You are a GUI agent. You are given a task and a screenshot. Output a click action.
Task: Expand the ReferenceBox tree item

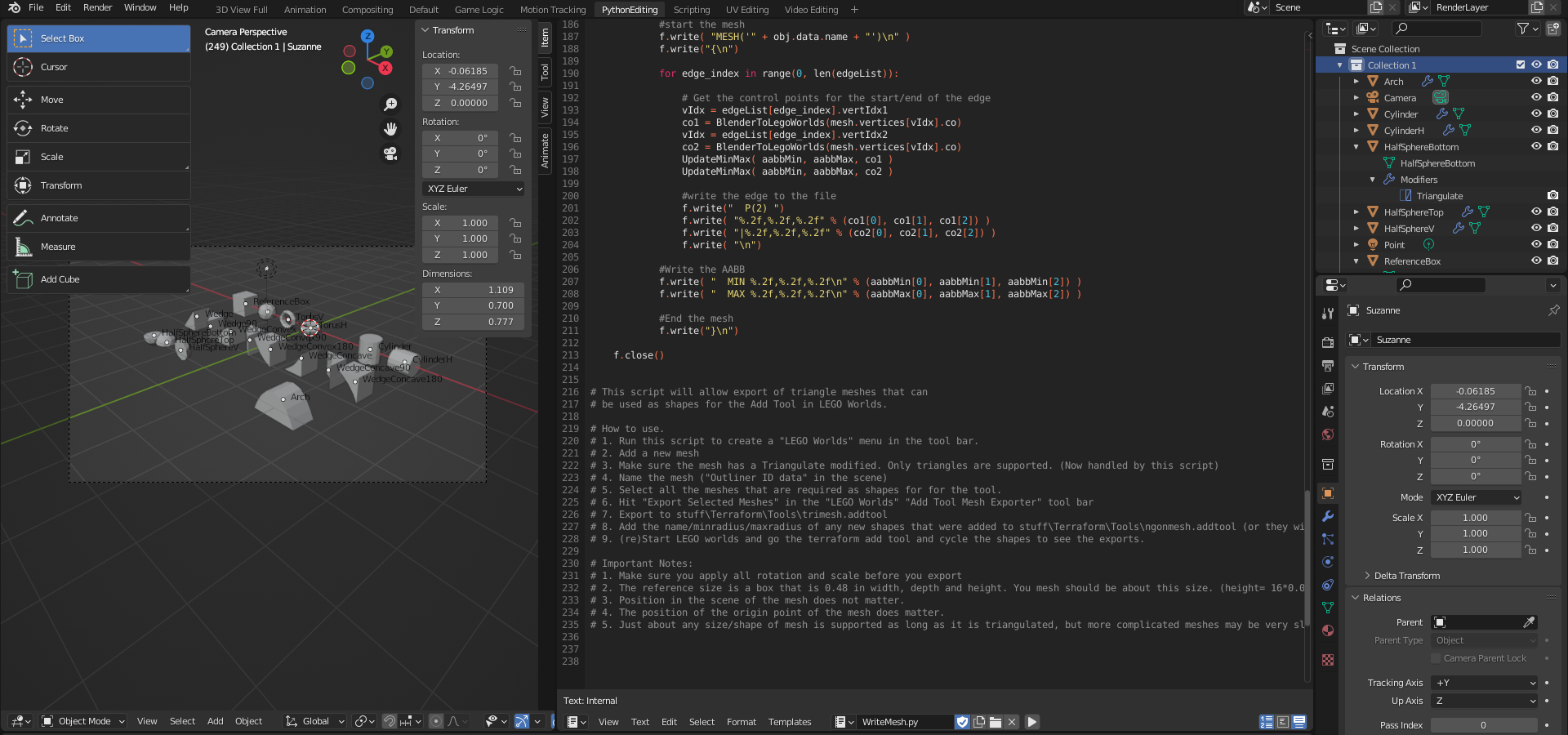pos(1356,261)
